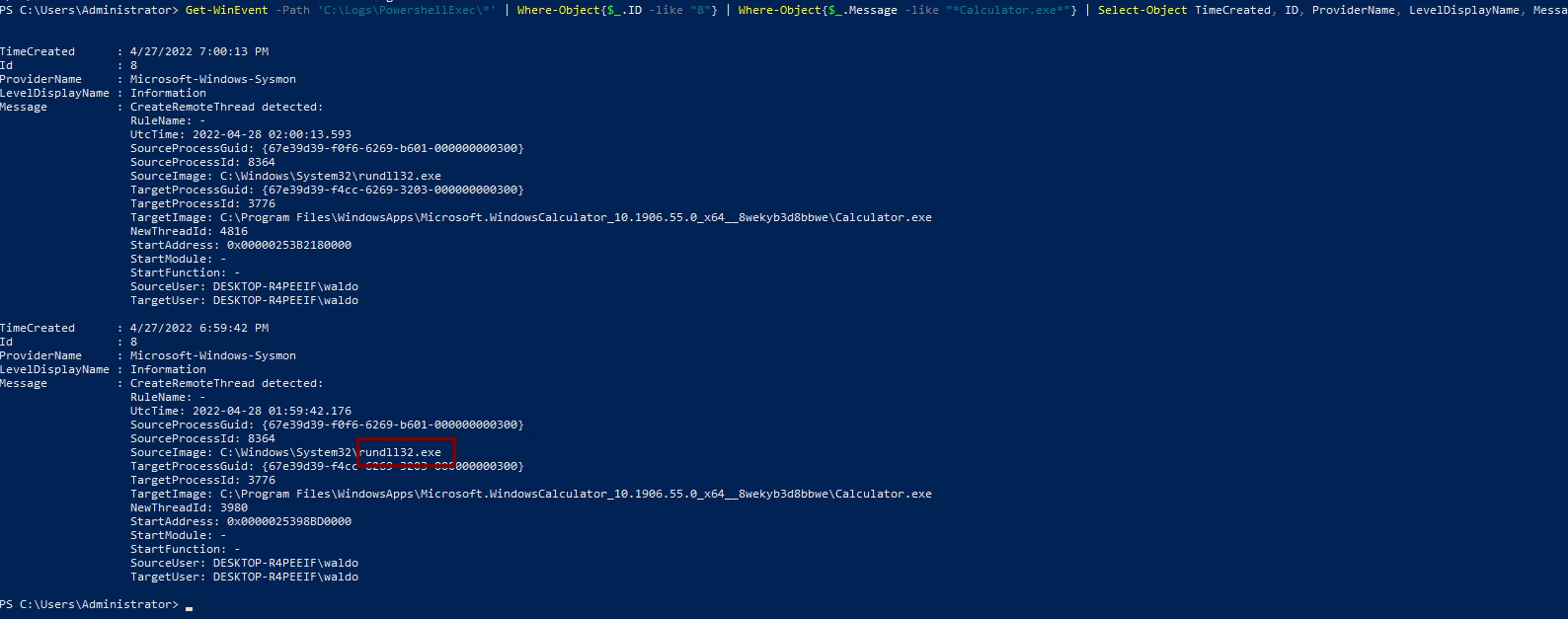The image size is (1568, 619).
Task: Click rundll32.exe in the first event's SourceImage
Action: [400, 176]
